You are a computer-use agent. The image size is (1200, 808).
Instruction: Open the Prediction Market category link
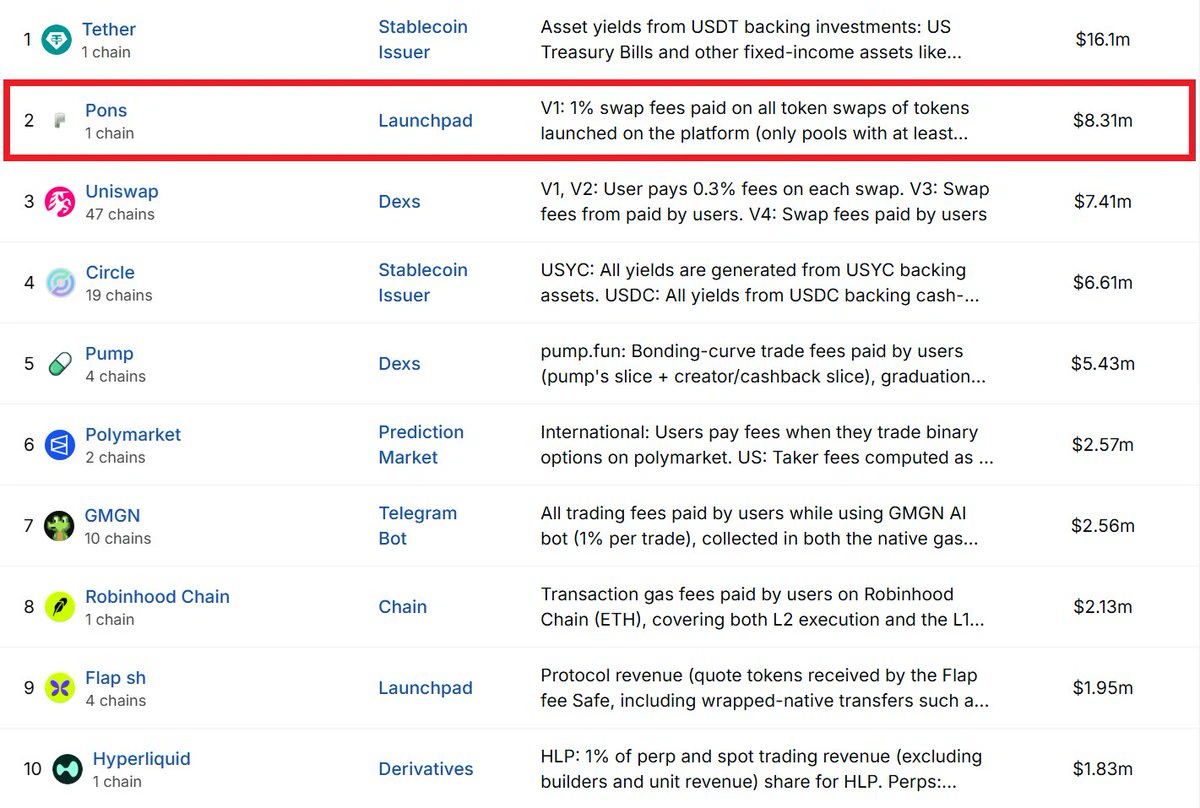[x=421, y=445]
